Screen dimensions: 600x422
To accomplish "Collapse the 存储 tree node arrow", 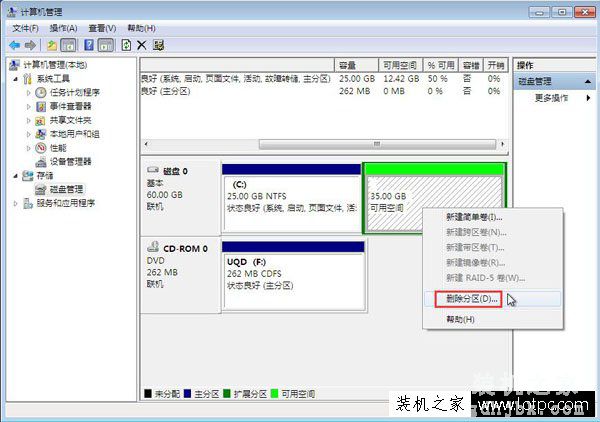I will (16, 176).
